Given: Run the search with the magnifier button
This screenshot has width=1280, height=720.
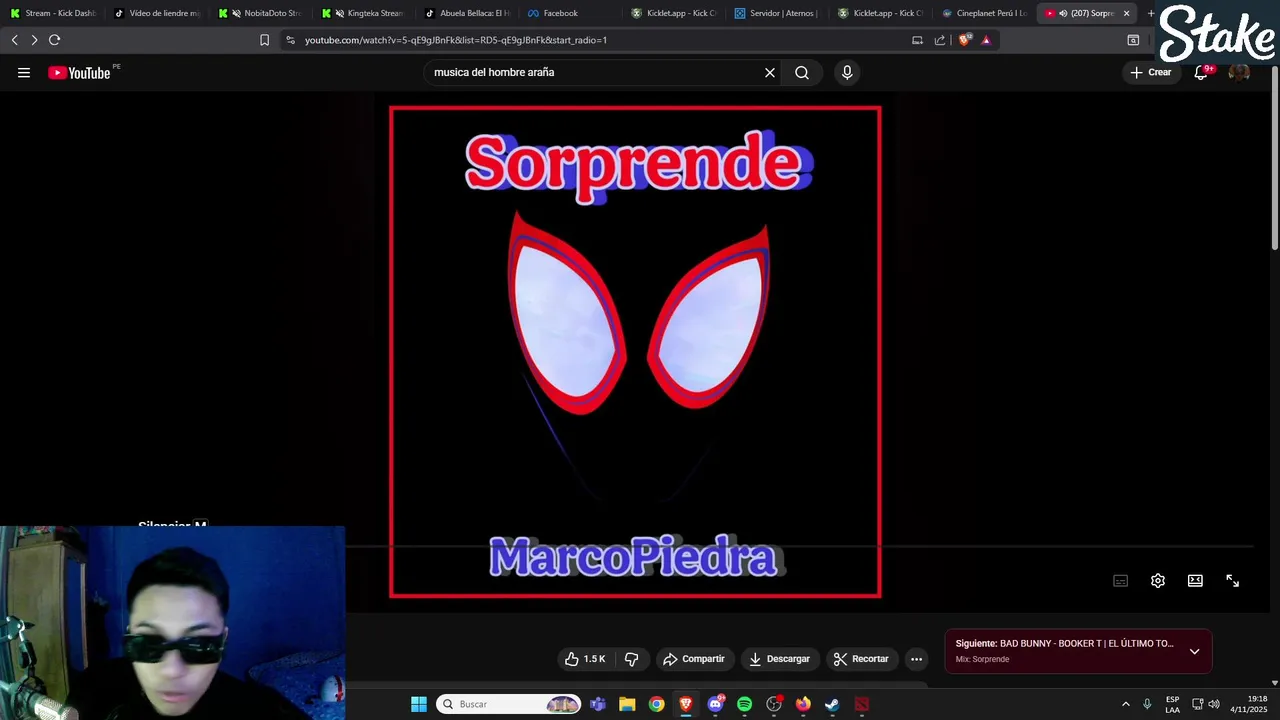Looking at the screenshot, I should 802,72.
